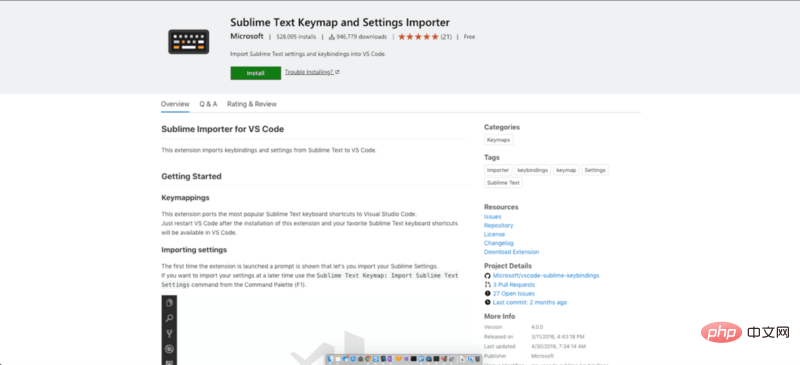Select the Sublime Text tag
This screenshot has width=800, height=365.
503,183
